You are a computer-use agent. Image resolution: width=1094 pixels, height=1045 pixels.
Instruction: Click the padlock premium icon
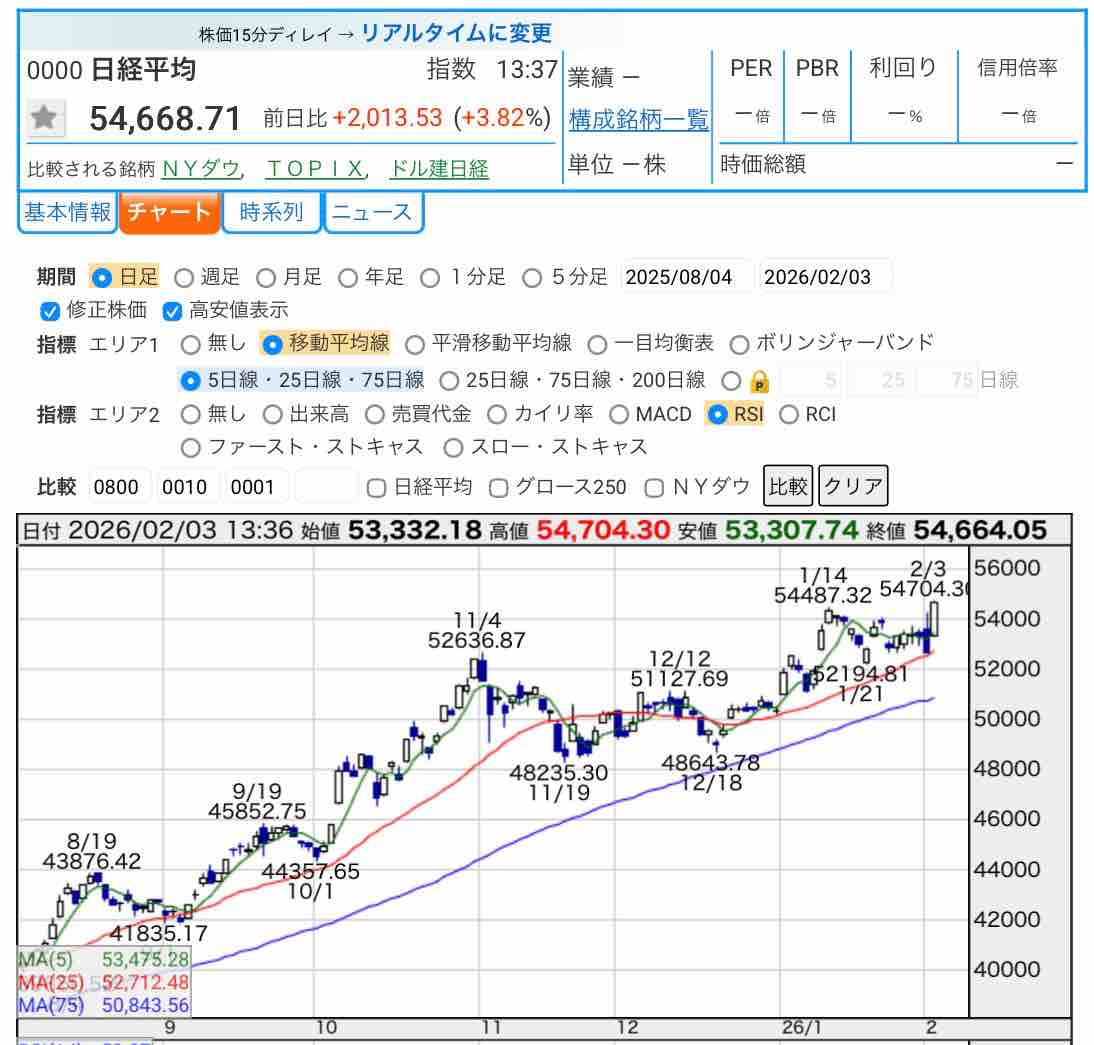tap(759, 381)
